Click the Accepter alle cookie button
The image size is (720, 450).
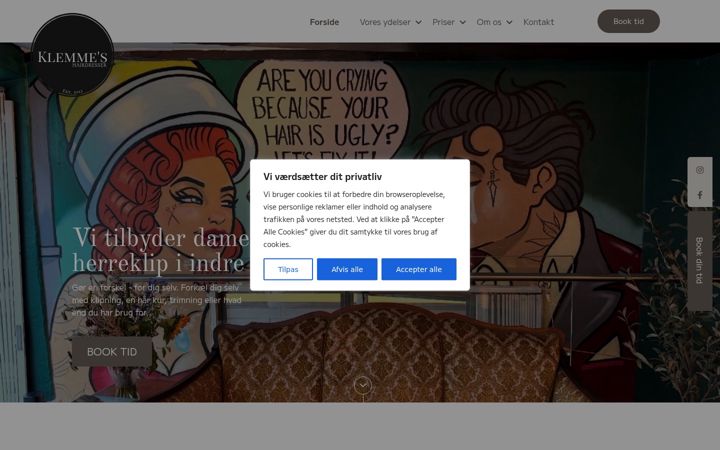pyautogui.click(x=419, y=269)
